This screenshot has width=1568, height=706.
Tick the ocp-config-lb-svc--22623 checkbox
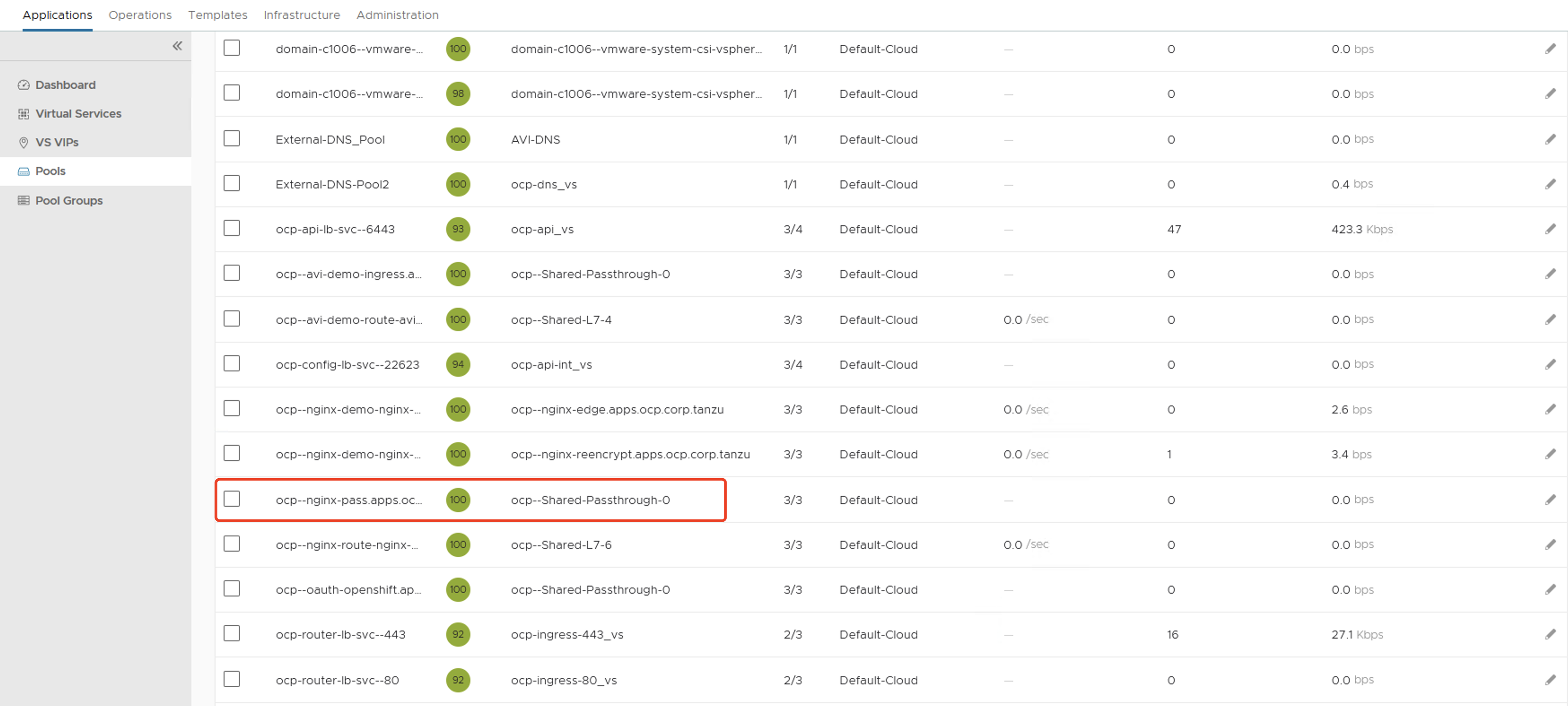tap(231, 363)
